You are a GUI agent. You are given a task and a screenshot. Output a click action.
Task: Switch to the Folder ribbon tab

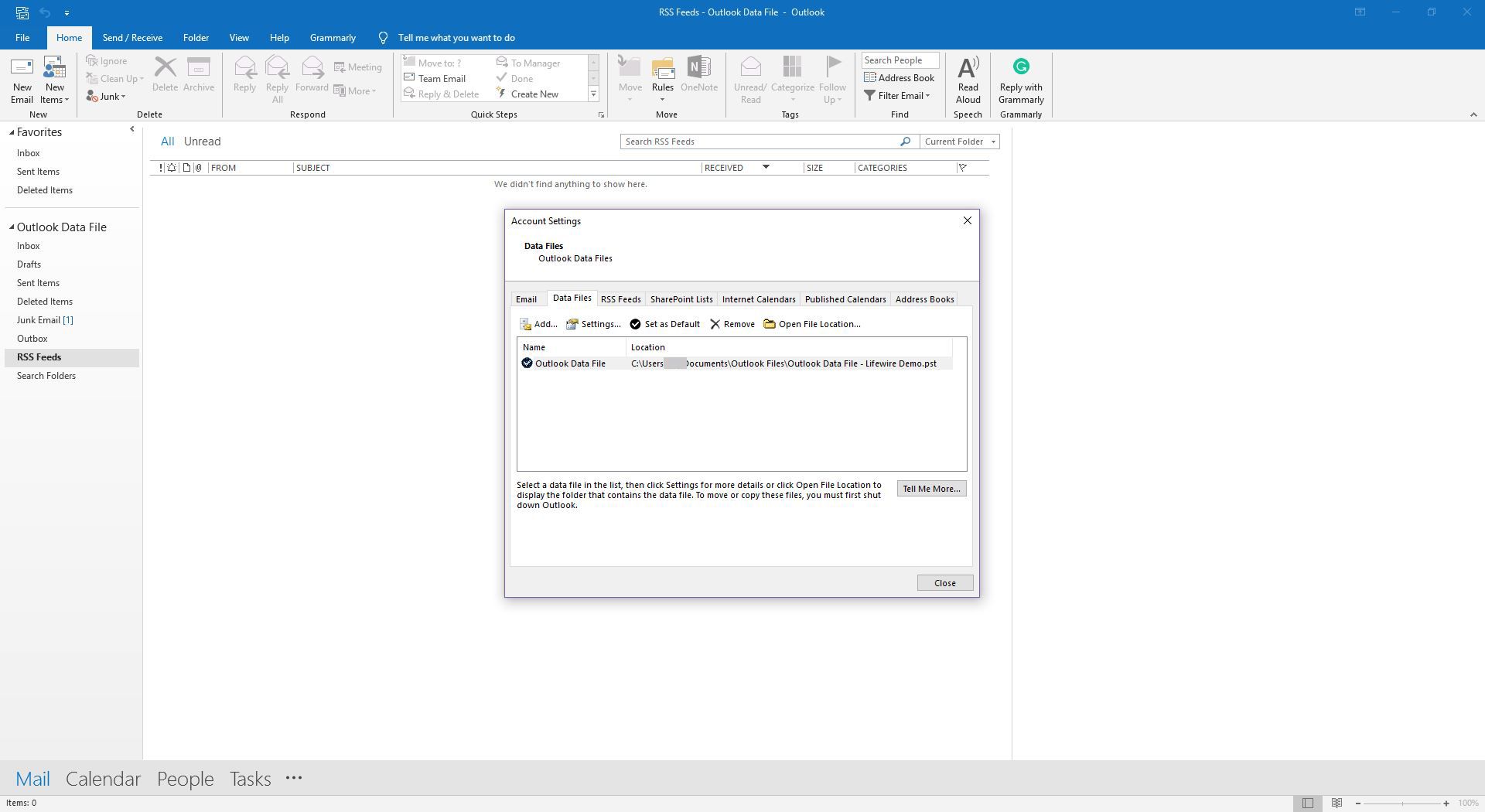click(x=196, y=38)
